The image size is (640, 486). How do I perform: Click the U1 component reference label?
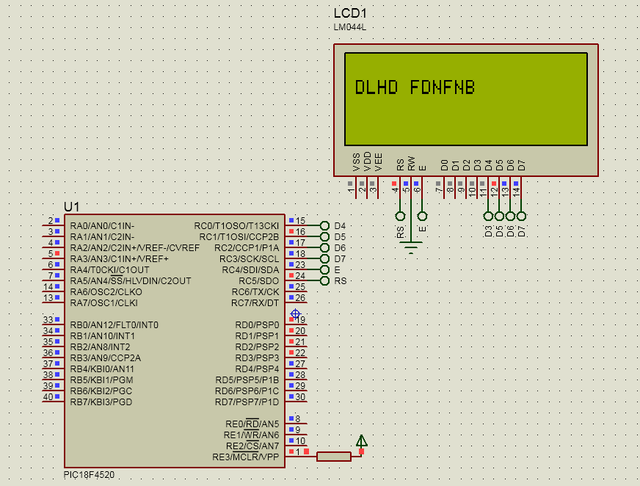tap(71, 207)
